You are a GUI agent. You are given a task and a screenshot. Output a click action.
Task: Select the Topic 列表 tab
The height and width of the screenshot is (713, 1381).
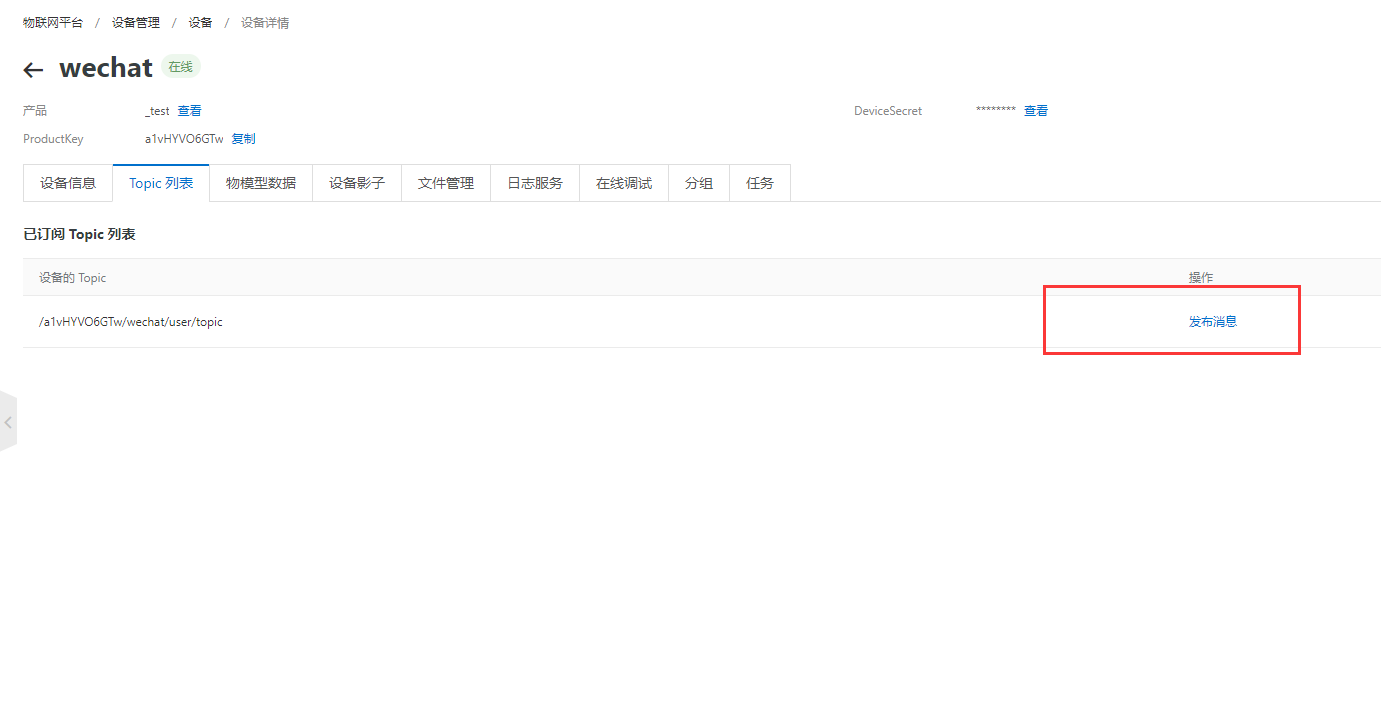pos(160,183)
